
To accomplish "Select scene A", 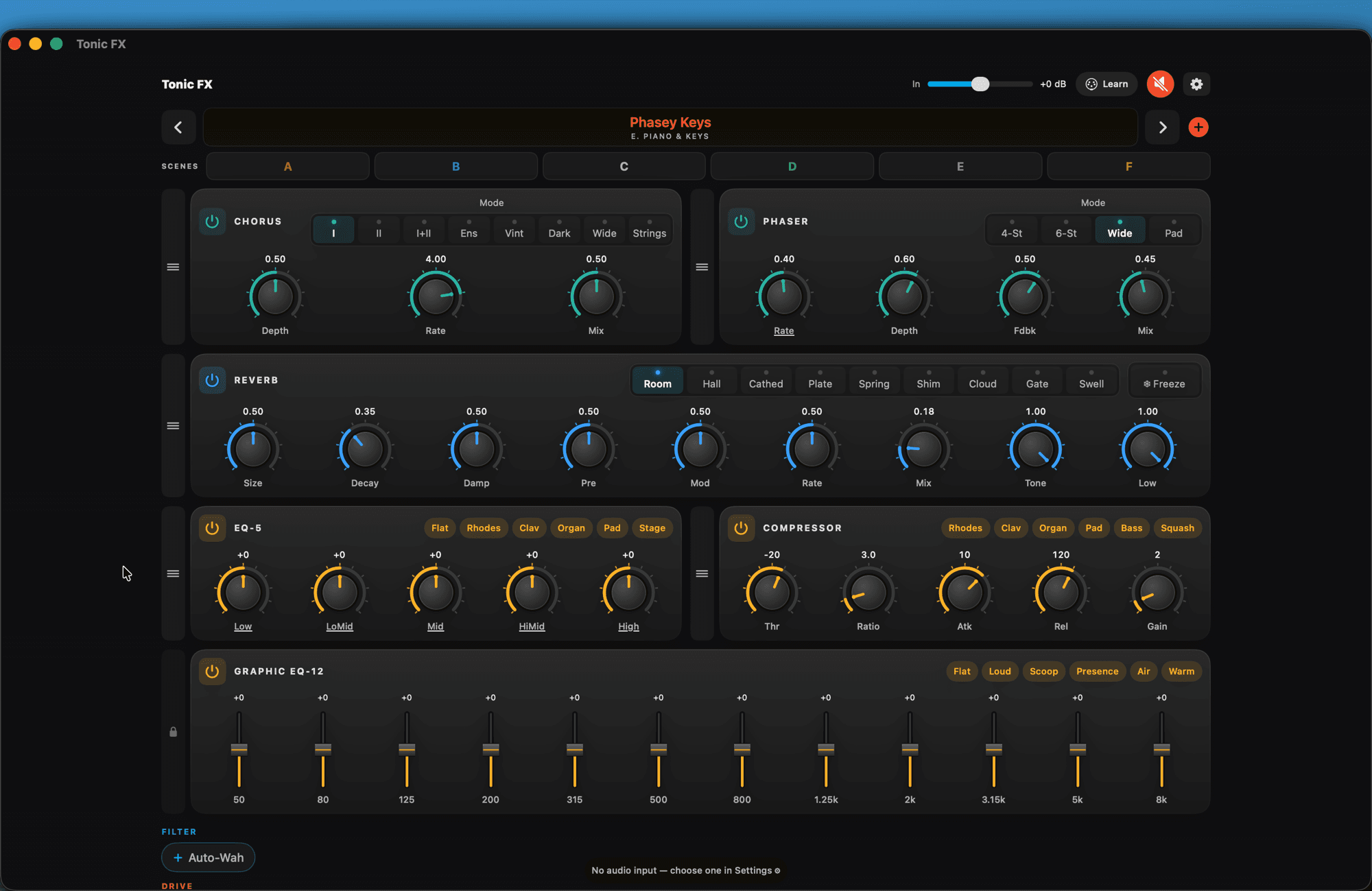I will point(287,167).
